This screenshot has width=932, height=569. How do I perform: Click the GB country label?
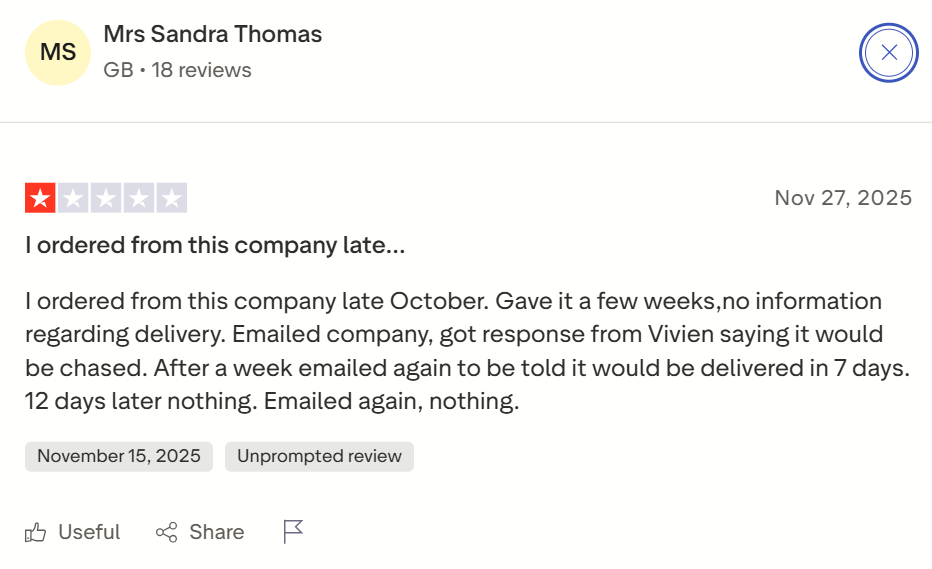(x=118, y=70)
